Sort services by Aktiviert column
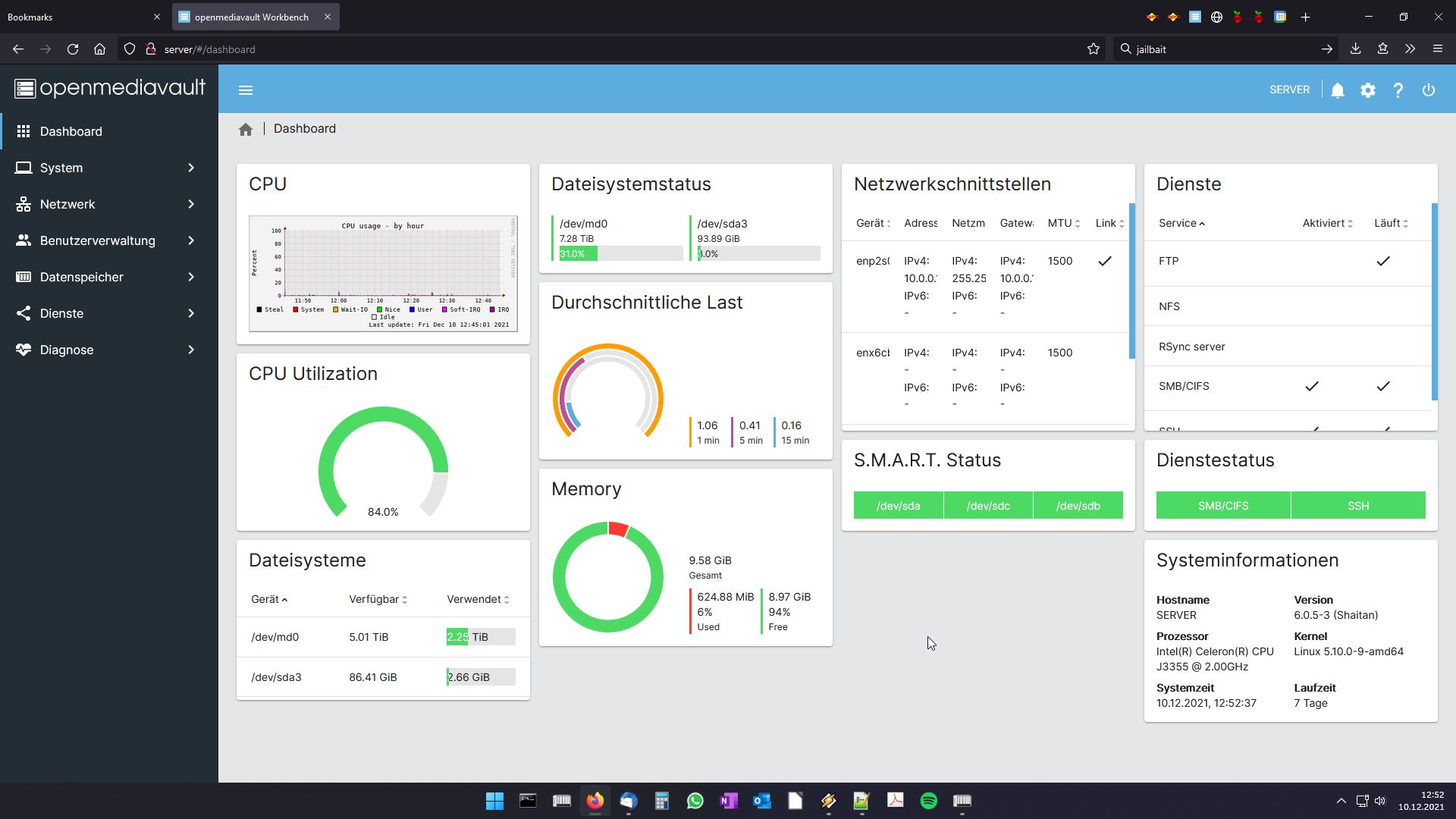 click(x=1327, y=223)
